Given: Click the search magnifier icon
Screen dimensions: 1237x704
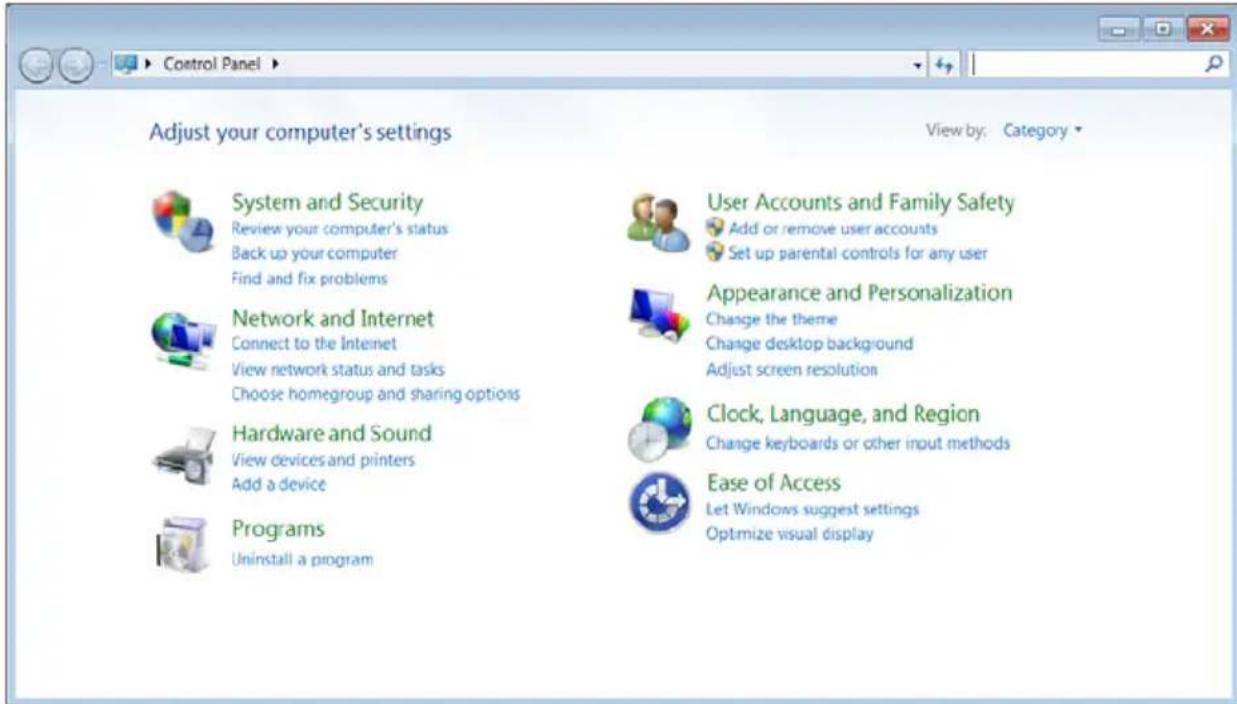Looking at the screenshot, I should coord(1214,64).
